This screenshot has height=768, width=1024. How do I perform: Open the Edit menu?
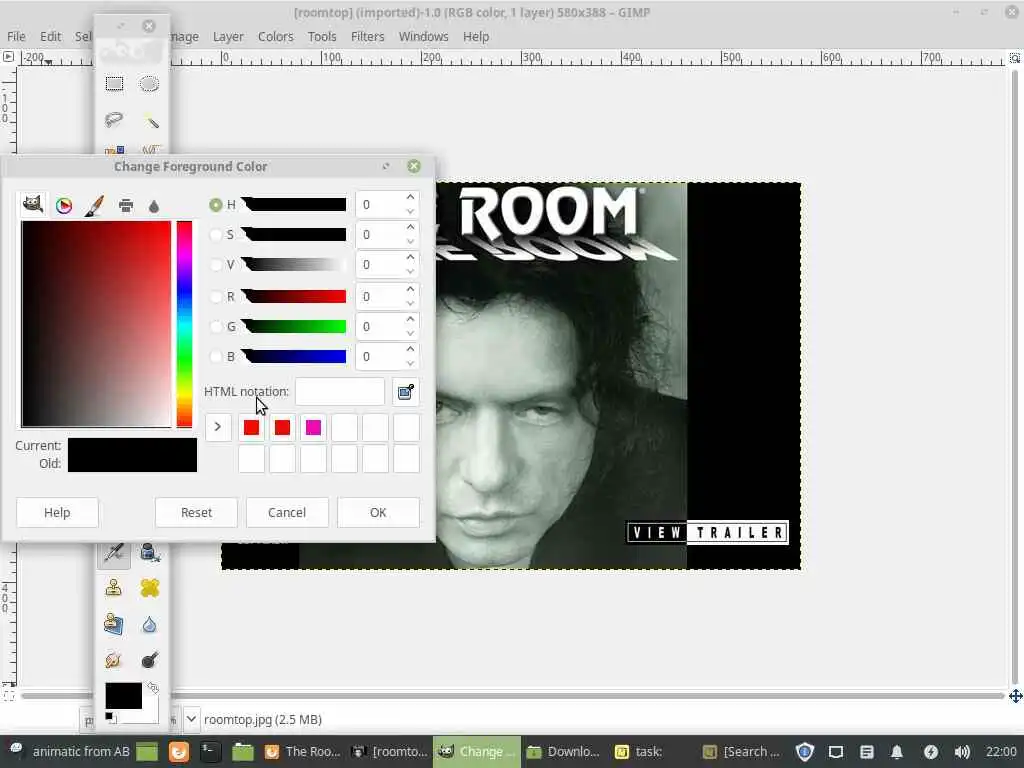pos(50,37)
